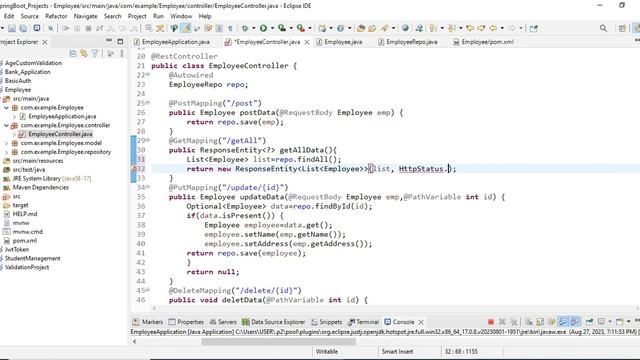Click the web browser globe icon
The height and width of the screenshot is (360, 640).
[405, 28]
